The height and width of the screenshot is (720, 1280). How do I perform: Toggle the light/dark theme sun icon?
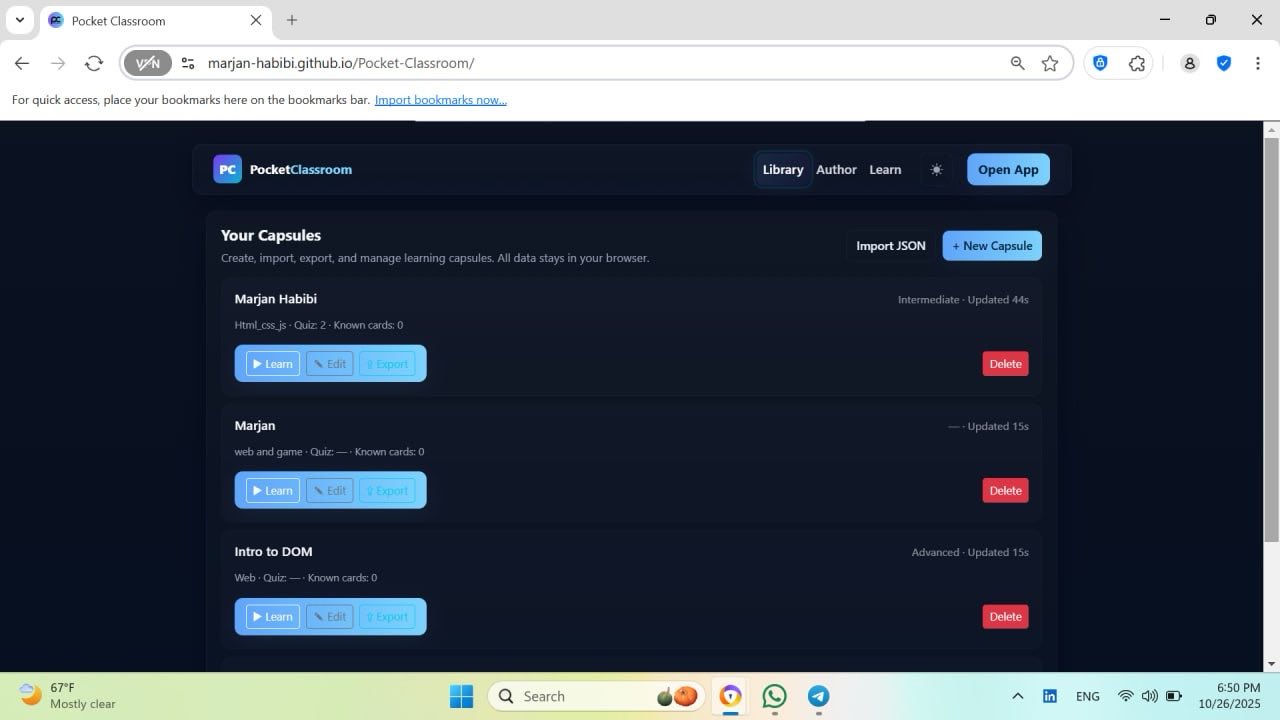[936, 170]
